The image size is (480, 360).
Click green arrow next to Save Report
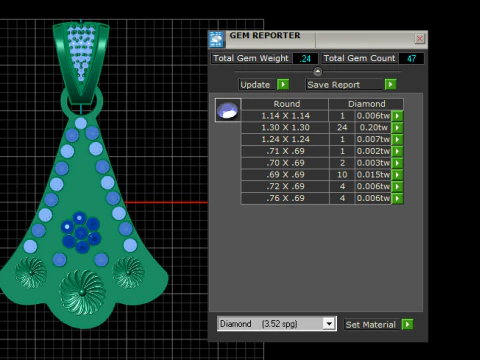[x=390, y=84]
